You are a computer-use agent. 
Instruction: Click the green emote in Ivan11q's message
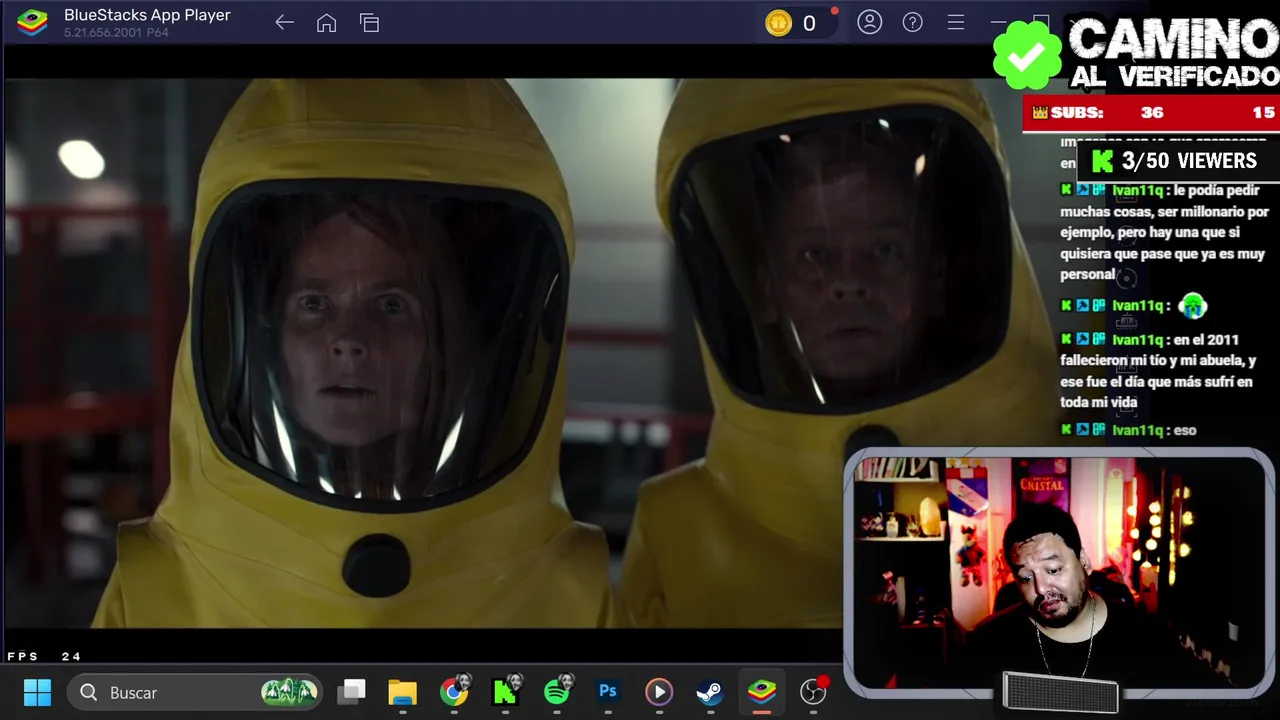pos(1193,305)
